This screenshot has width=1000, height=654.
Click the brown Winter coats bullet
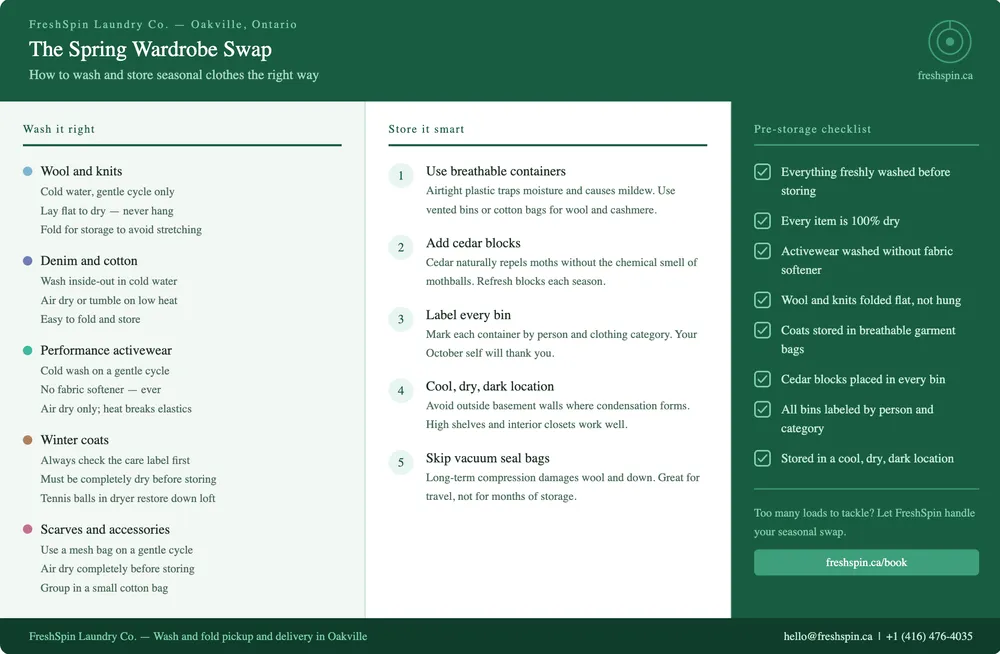pos(28,440)
